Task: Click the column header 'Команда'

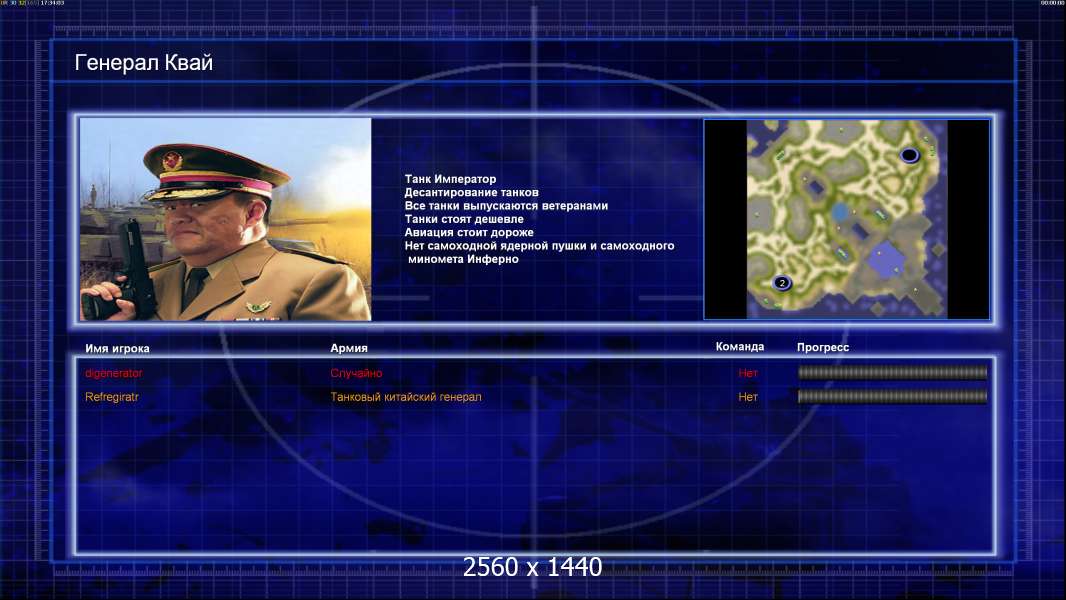Action: [740, 347]
